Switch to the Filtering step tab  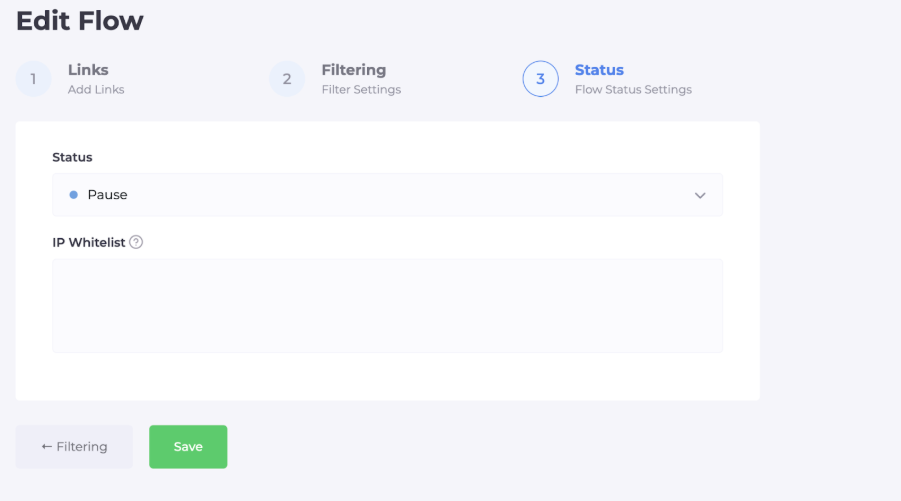pos(353,70)
